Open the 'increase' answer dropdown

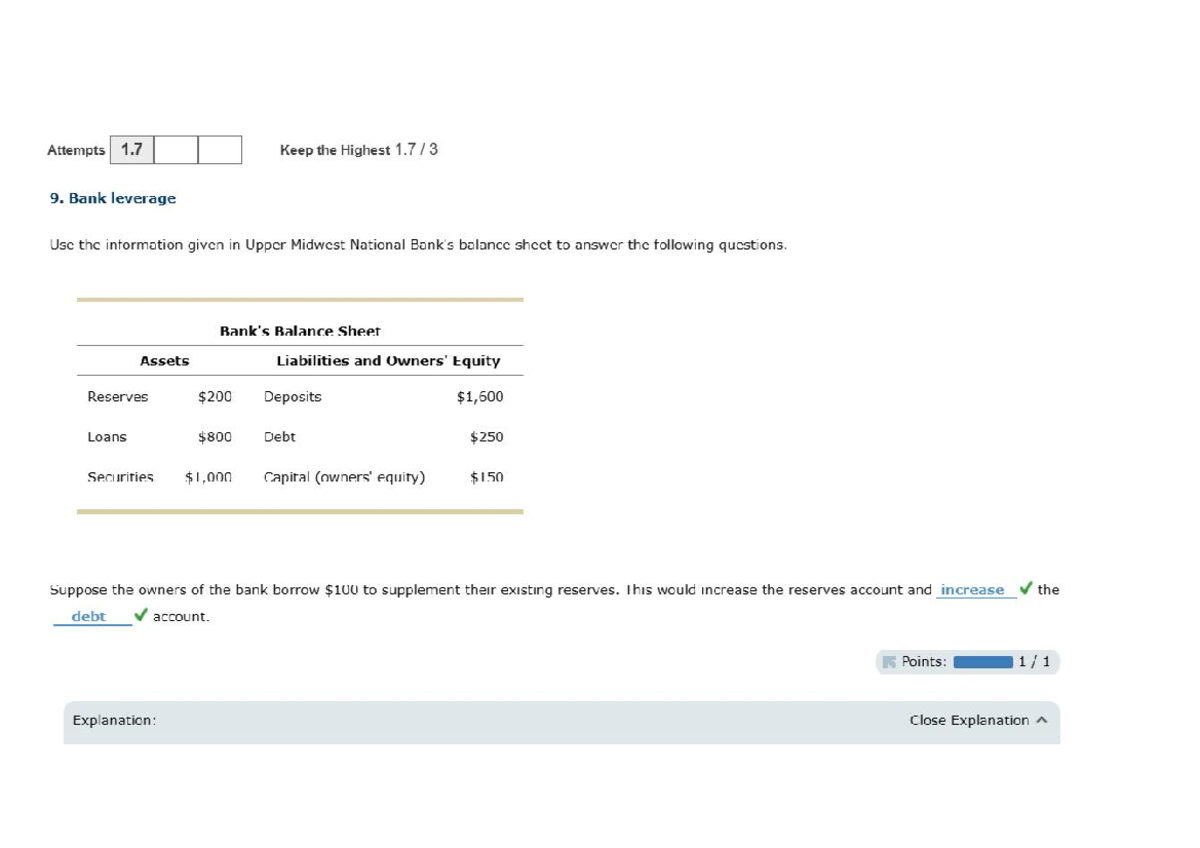click(972, 590)
